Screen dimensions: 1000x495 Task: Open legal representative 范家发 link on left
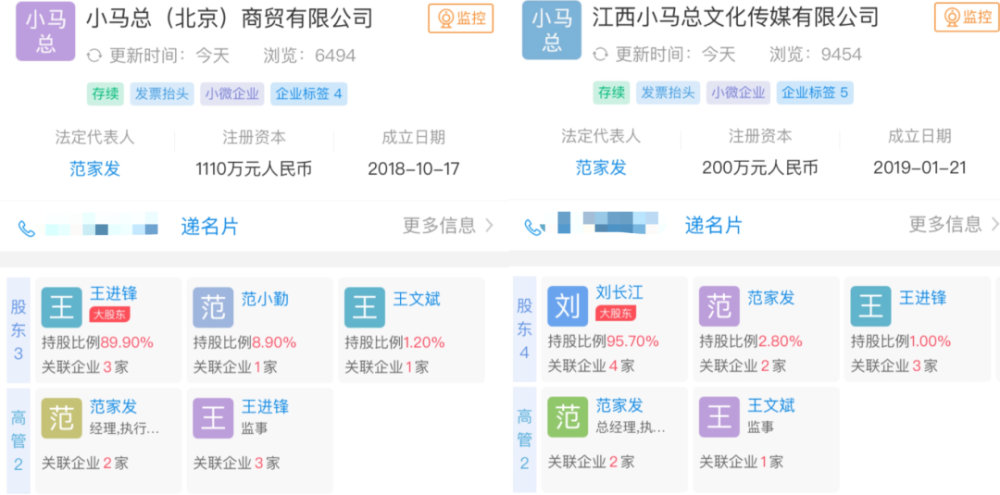point(95,169)
